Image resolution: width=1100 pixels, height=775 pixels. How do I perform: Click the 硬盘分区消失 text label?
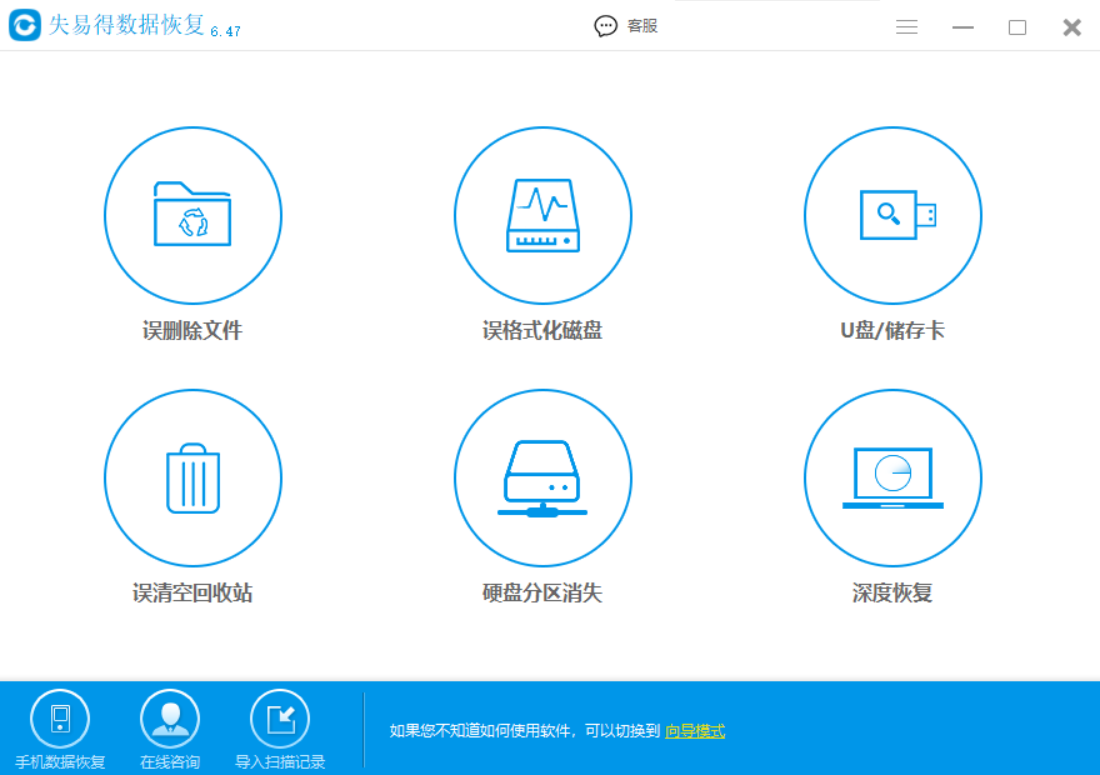point(543,593)
